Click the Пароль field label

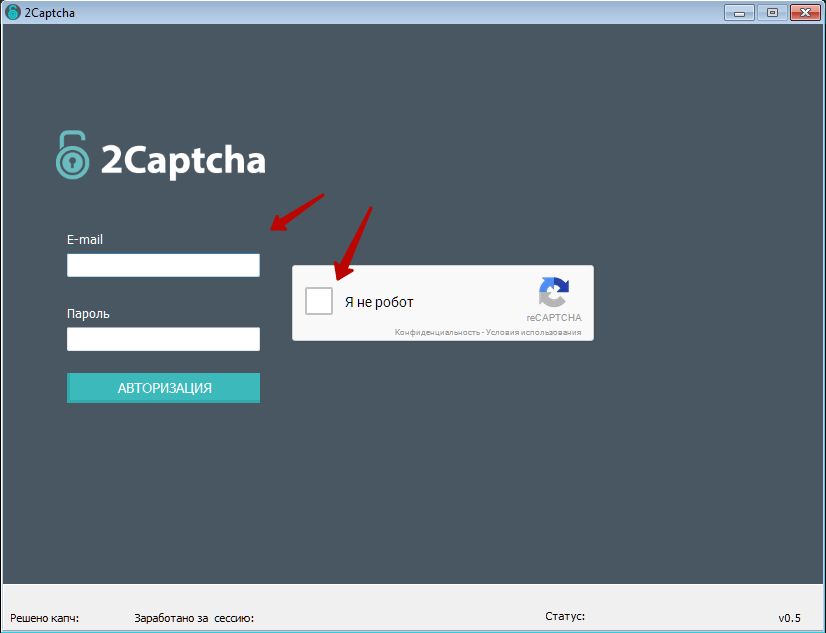point(88,313)
